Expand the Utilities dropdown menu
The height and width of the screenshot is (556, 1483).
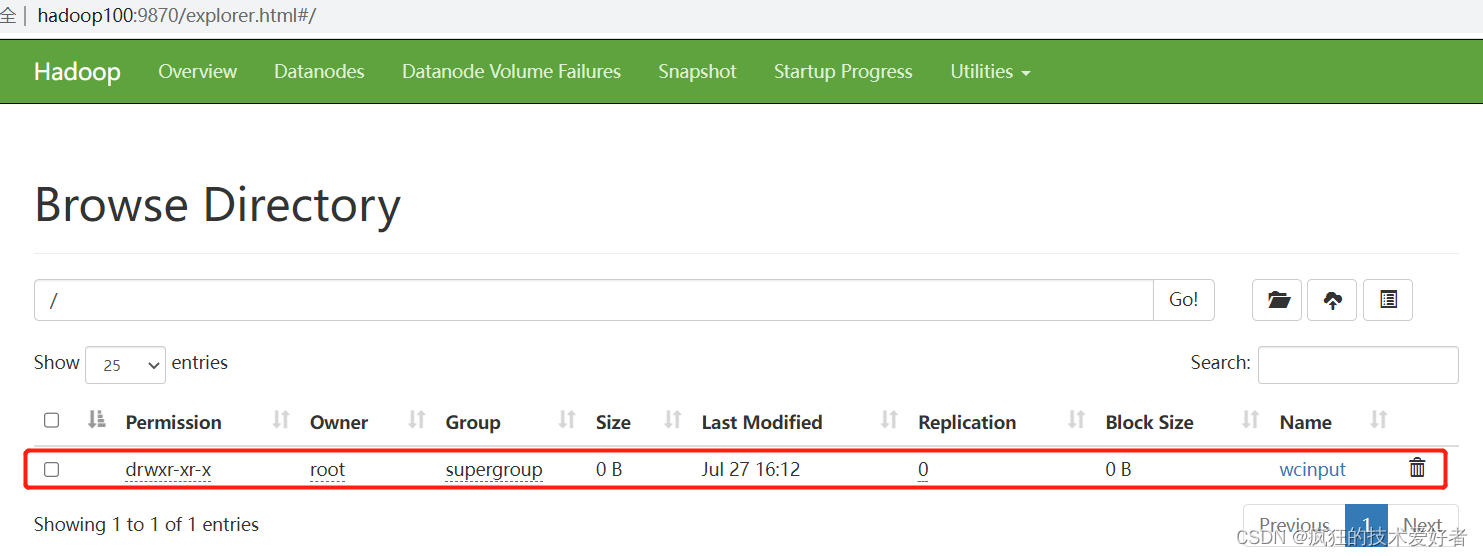[990, 72]
